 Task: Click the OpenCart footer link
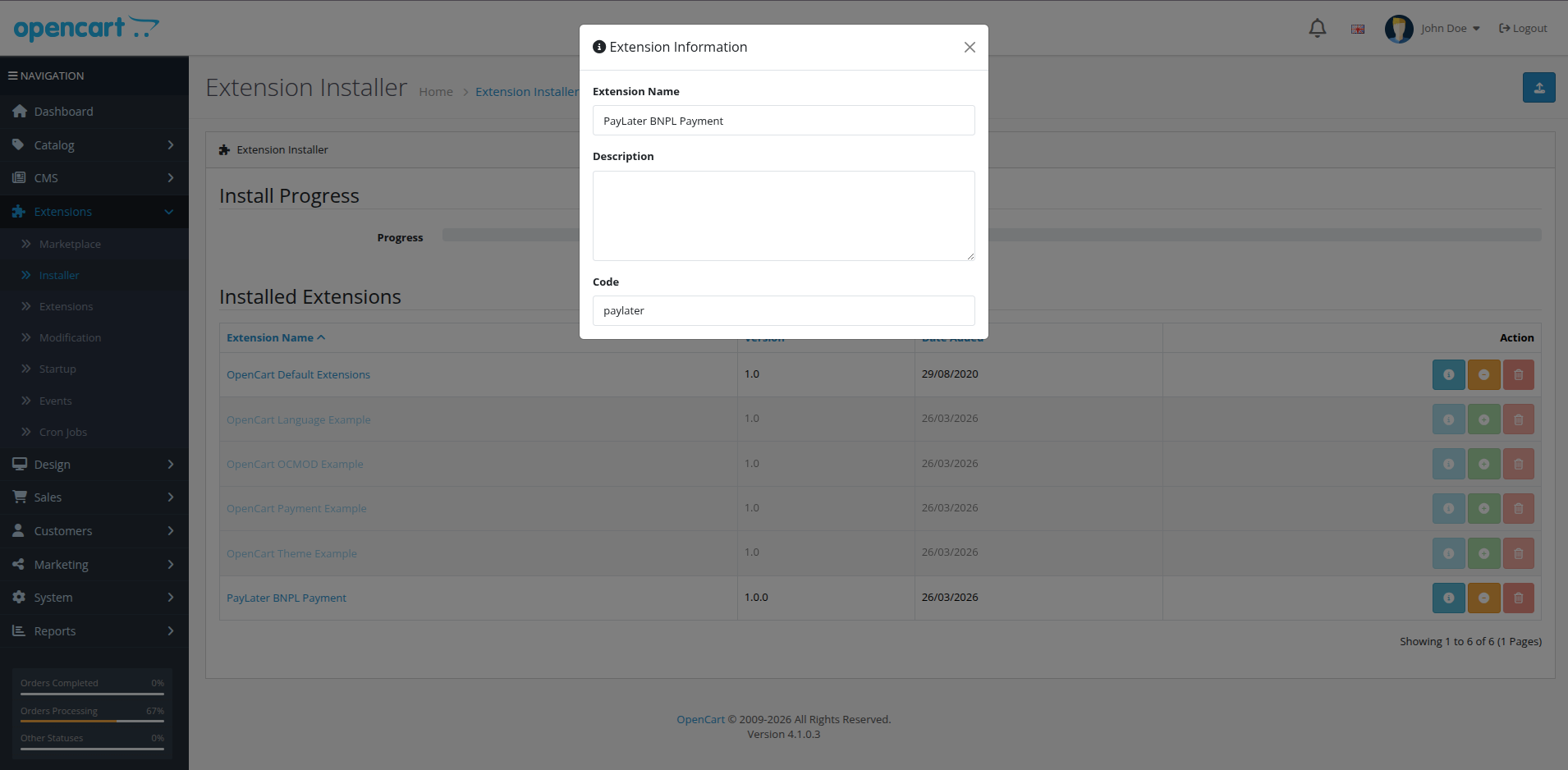pos(700,720)
